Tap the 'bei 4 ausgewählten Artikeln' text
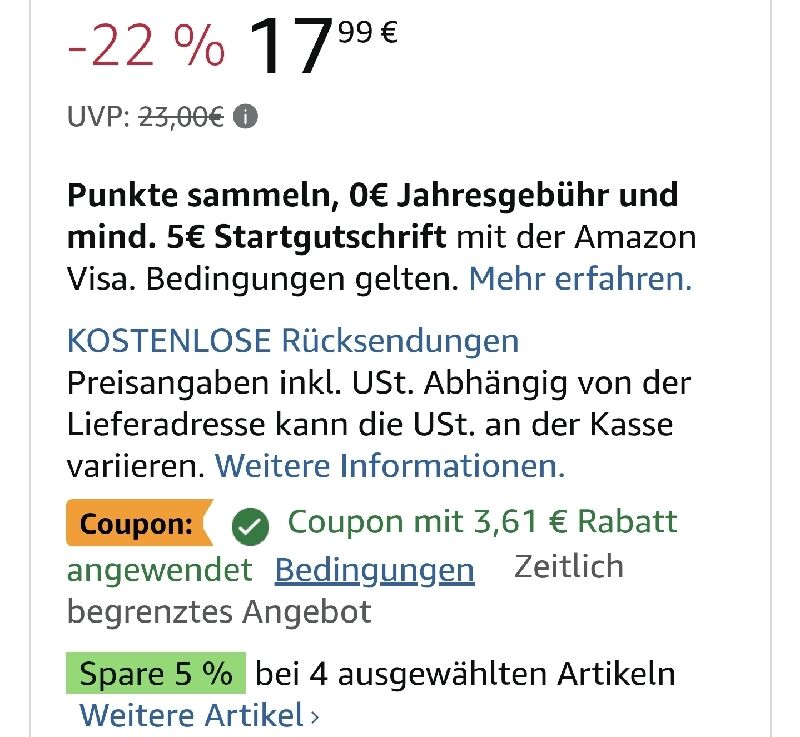Screen dimensions: 800x737 [465, 674]
